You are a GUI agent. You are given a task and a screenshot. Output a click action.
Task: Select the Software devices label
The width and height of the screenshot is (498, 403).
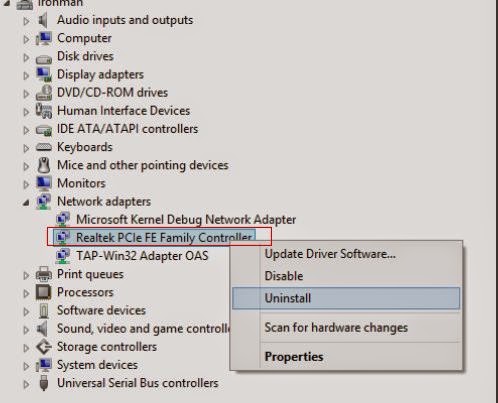(101, 310)
